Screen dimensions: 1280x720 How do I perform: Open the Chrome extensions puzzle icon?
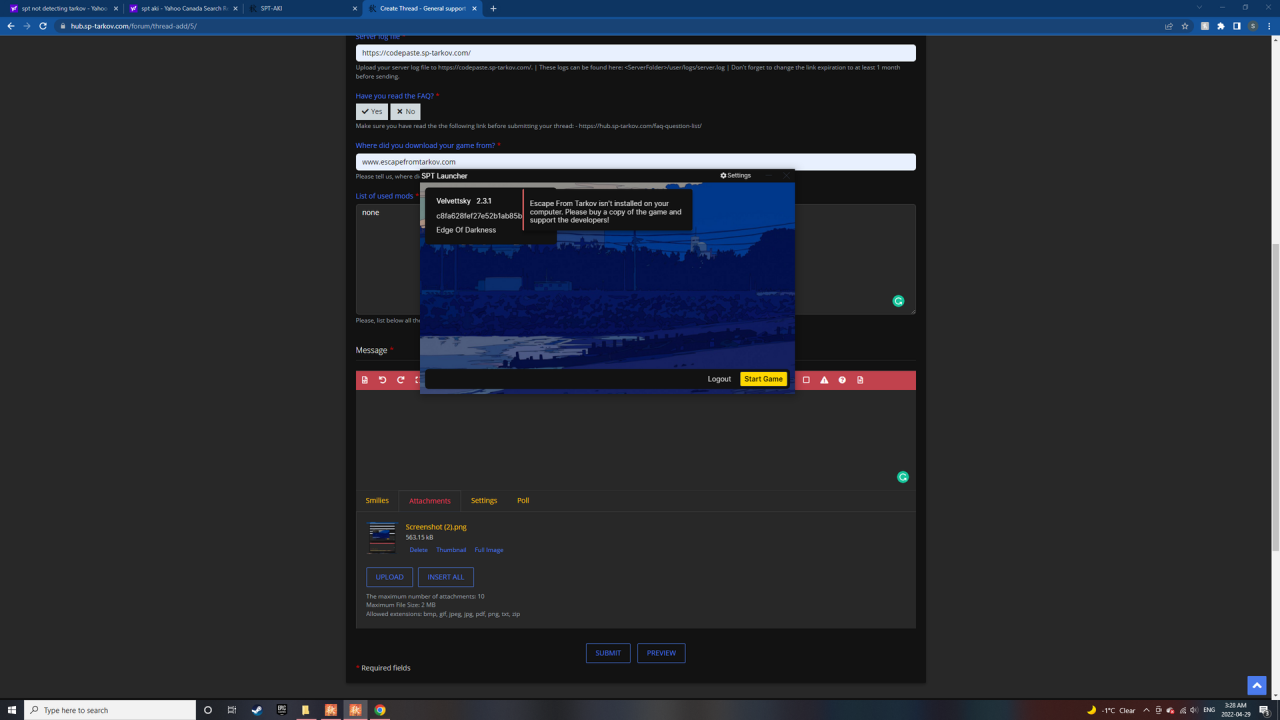pyautogui.click(x=1221, y=26)
